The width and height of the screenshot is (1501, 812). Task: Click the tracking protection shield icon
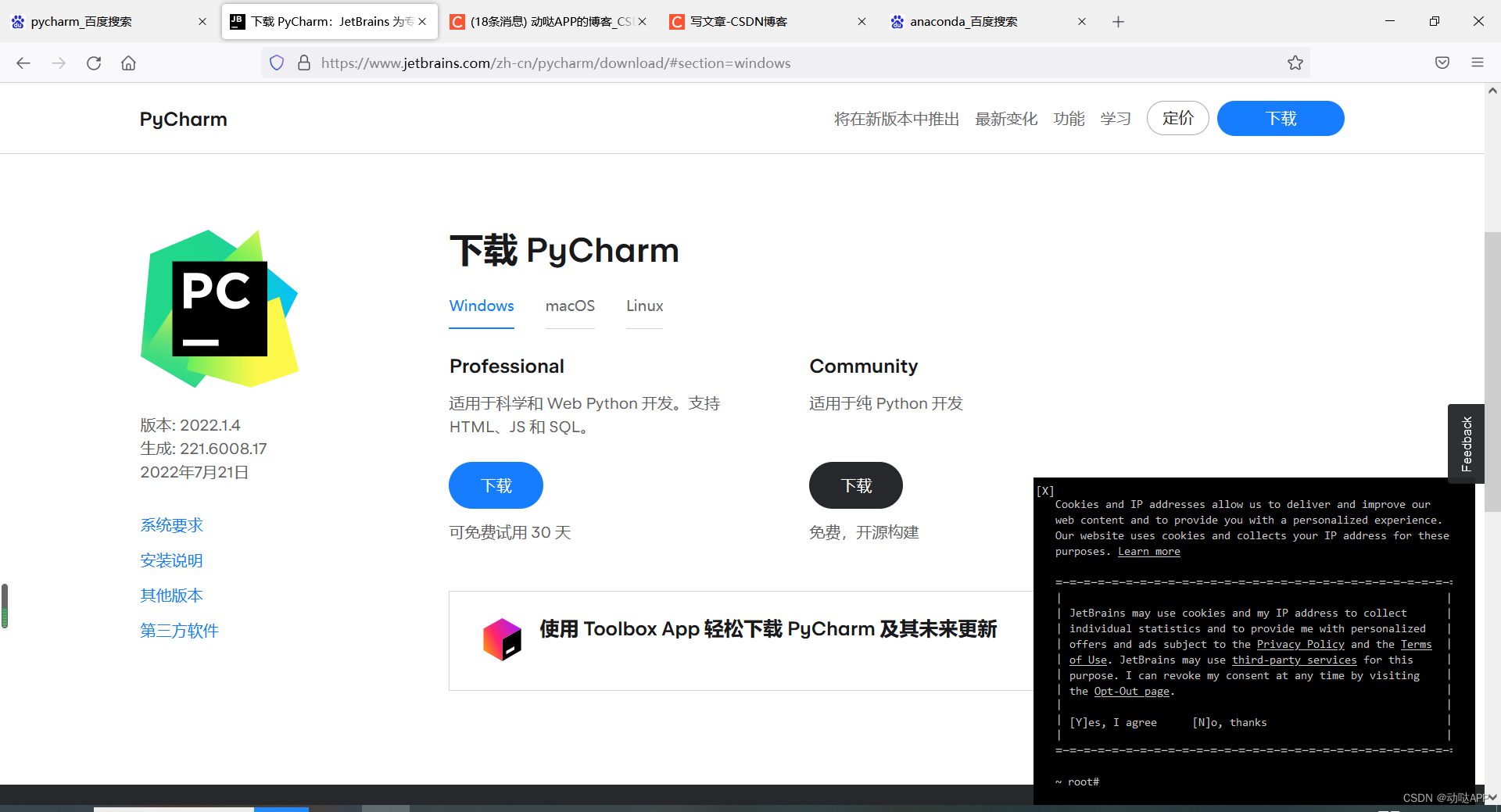[x=277, y=63]
